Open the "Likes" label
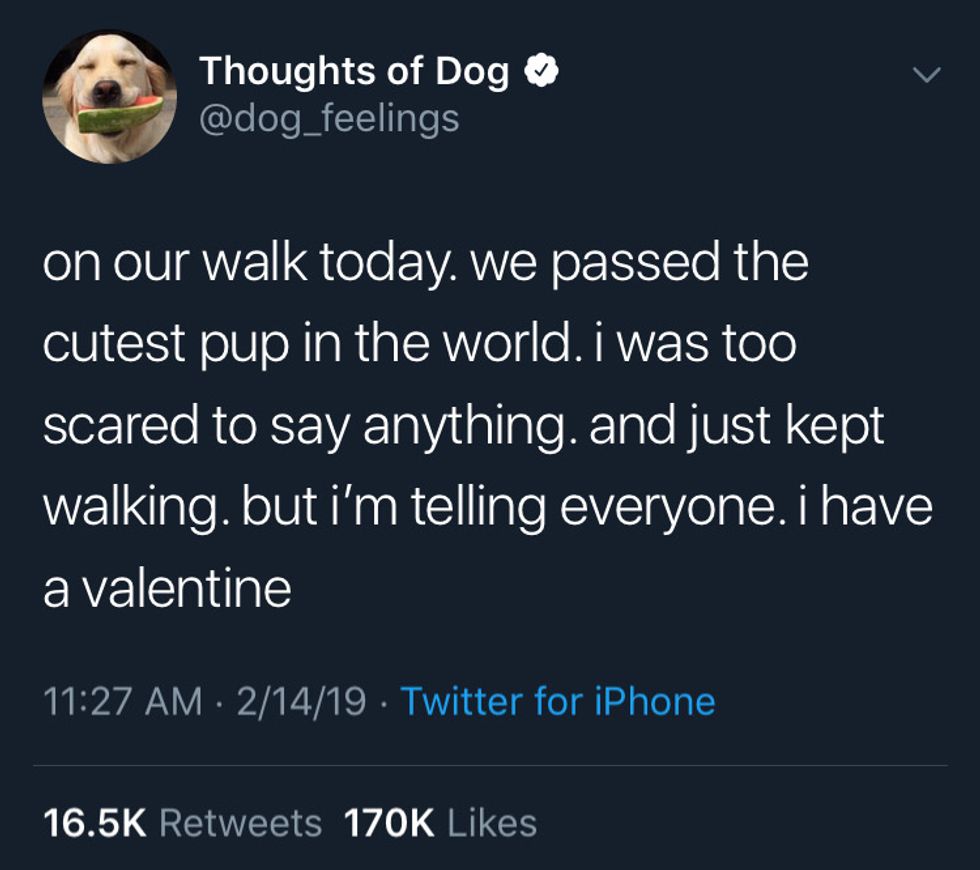 pyautogui.click(x=492, y=823)
